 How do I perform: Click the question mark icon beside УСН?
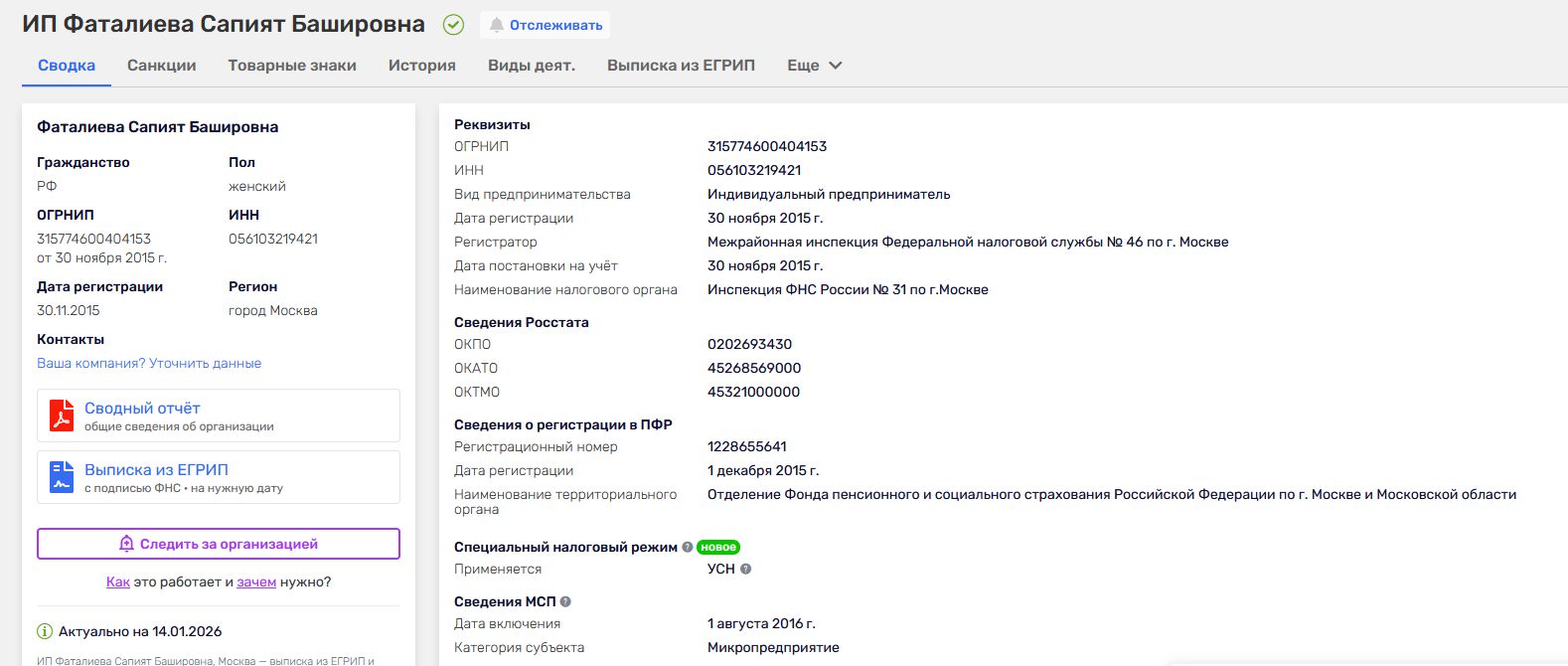point(746,570)
